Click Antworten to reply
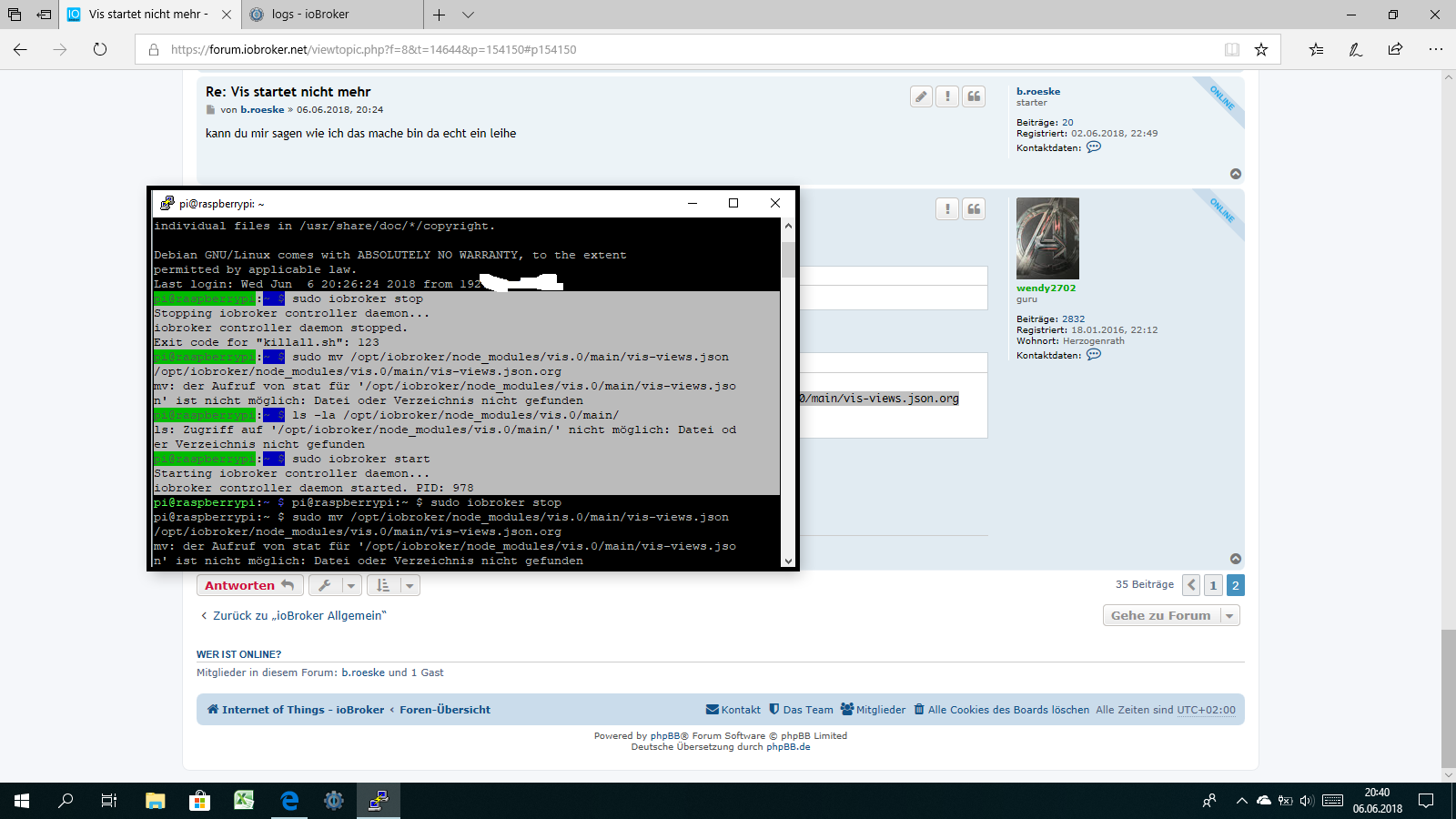 (x=249, y=585)
